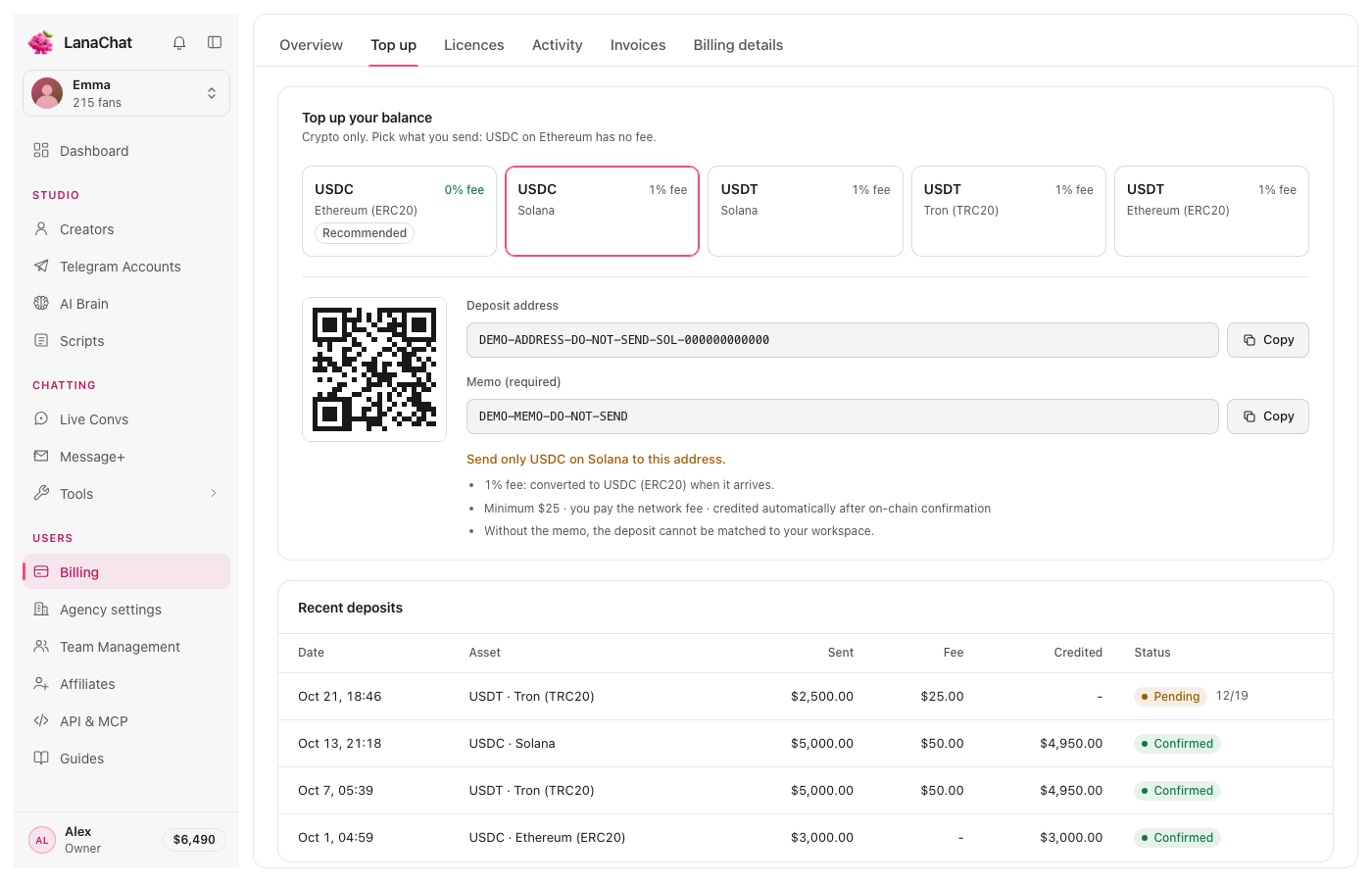Open the notifications bell icon
Viewport: 1372px width, 882px height.
pyautogui.click(x=179, y=43)
